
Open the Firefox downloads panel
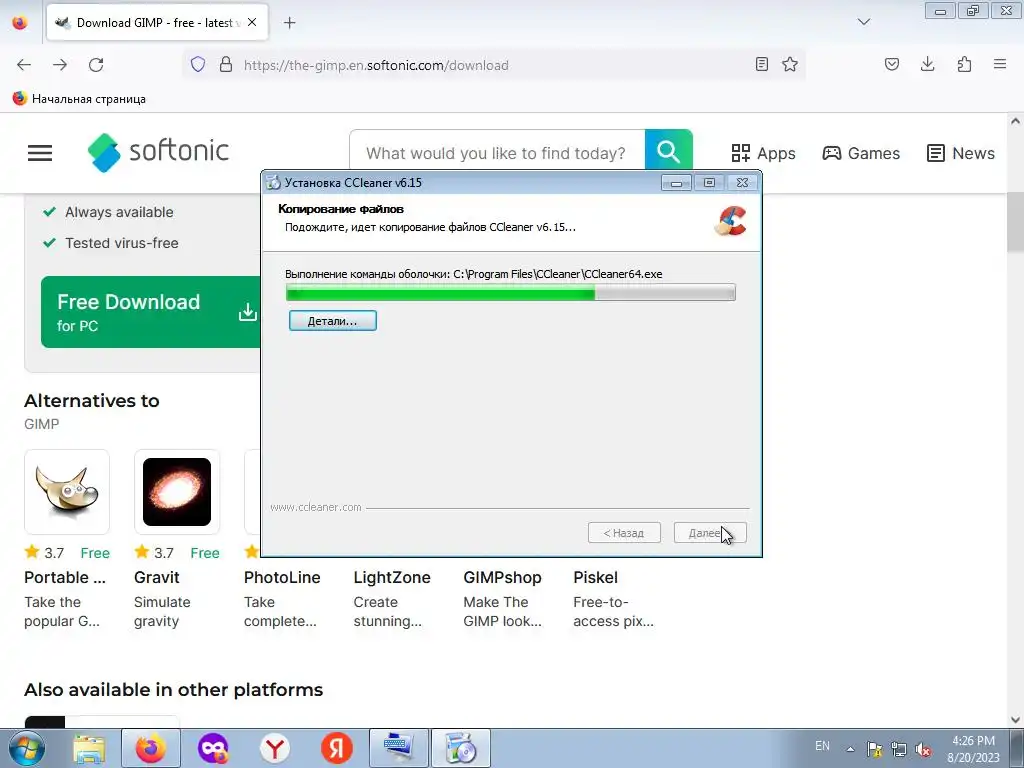(x=927, y=64)
